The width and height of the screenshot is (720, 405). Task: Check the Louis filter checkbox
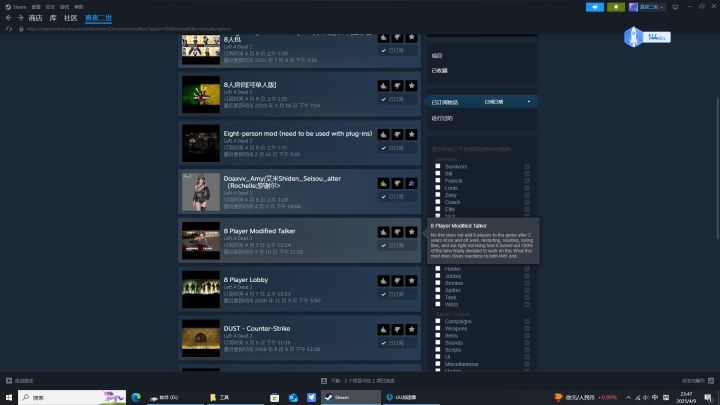coord(438,187)
